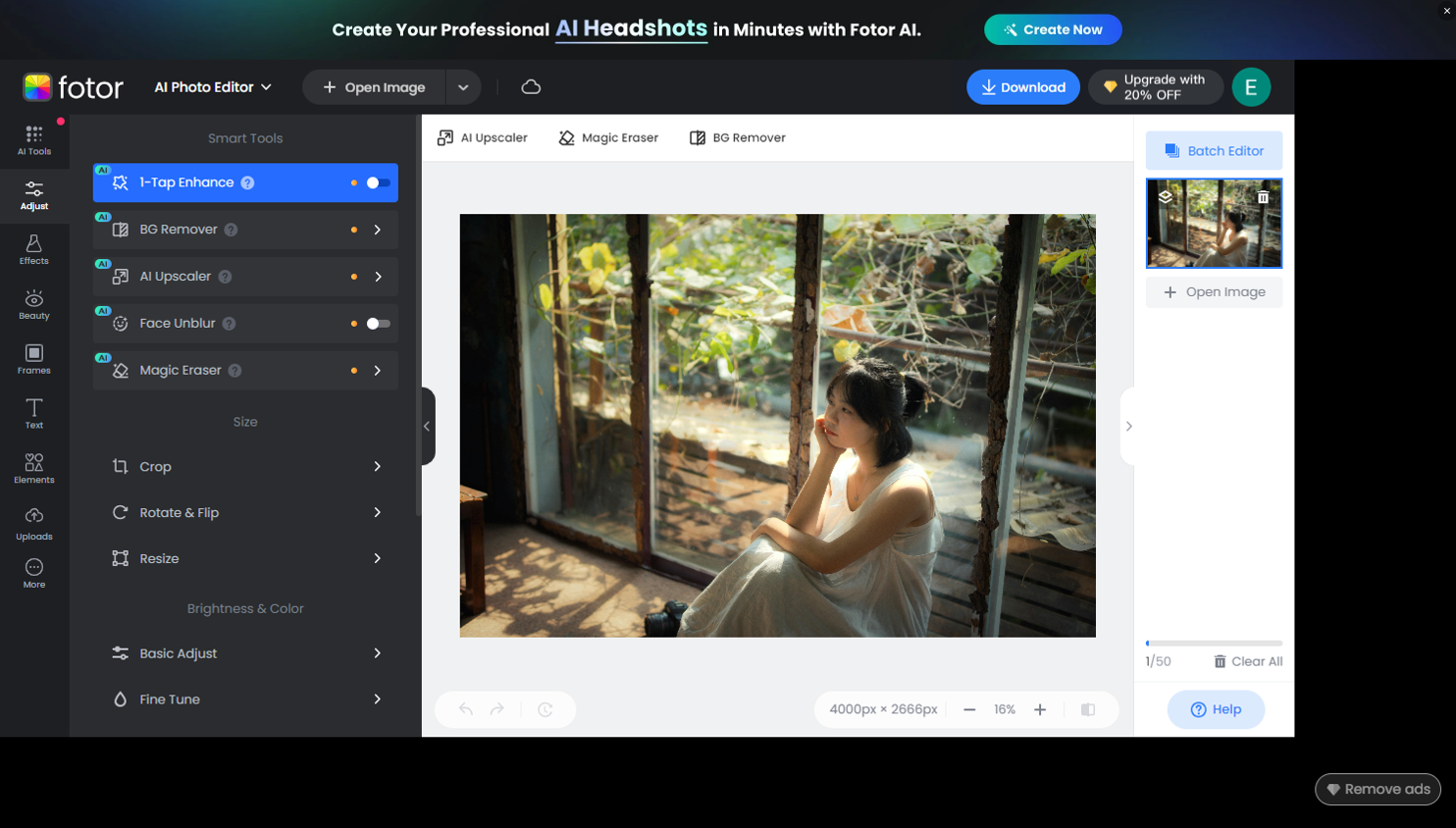Select the Effects panel icon

point(33,252)
